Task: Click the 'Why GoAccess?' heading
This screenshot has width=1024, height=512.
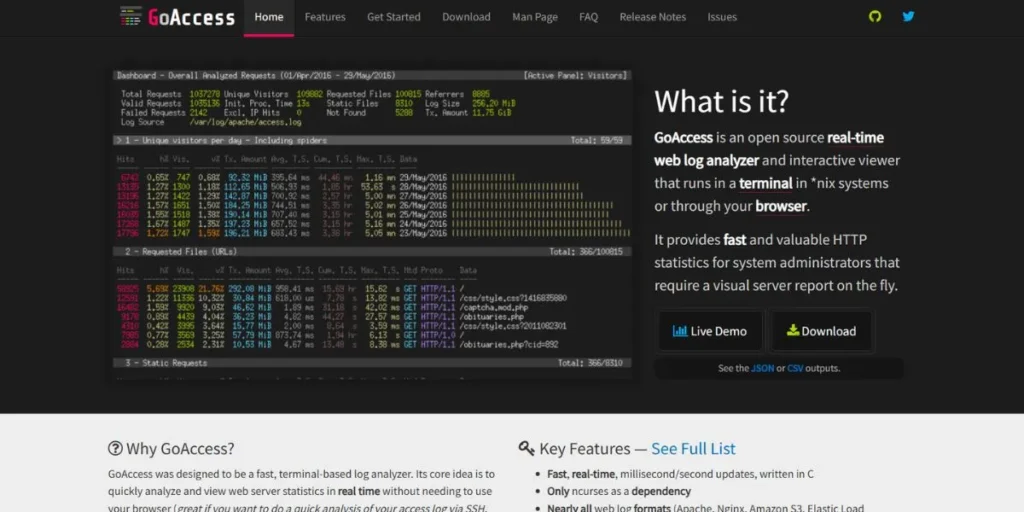Action: pos(180,449)
